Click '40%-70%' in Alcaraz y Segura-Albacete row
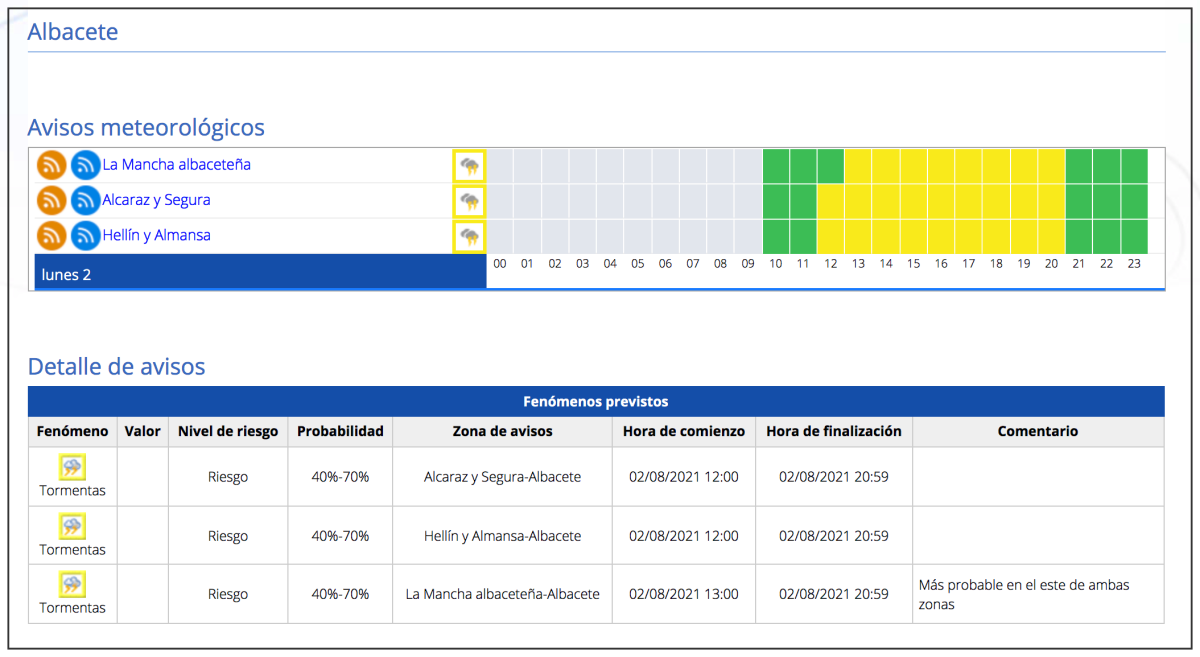1200x657 pixels. click(x=340, y=477)
